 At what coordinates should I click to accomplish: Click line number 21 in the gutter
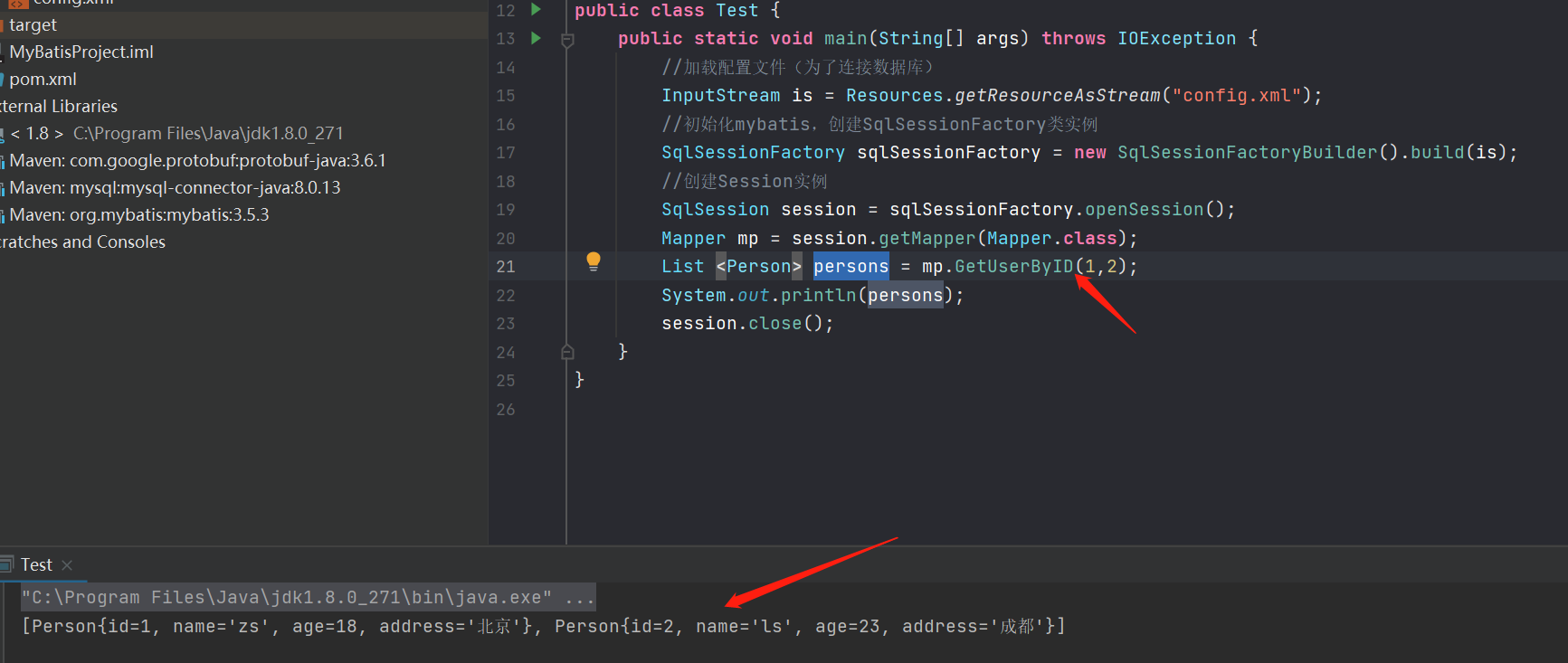505,267
